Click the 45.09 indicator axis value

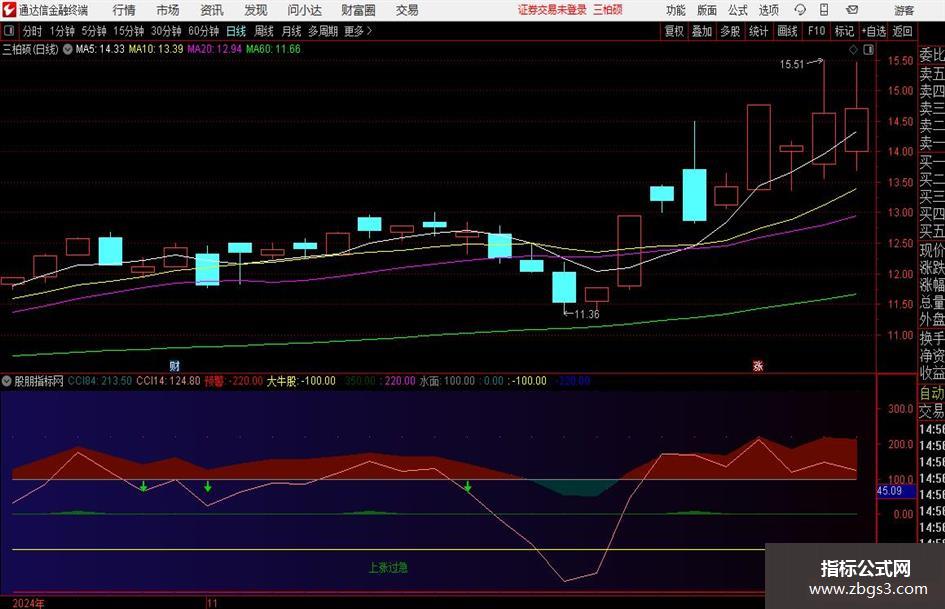(x=890, y=491)
